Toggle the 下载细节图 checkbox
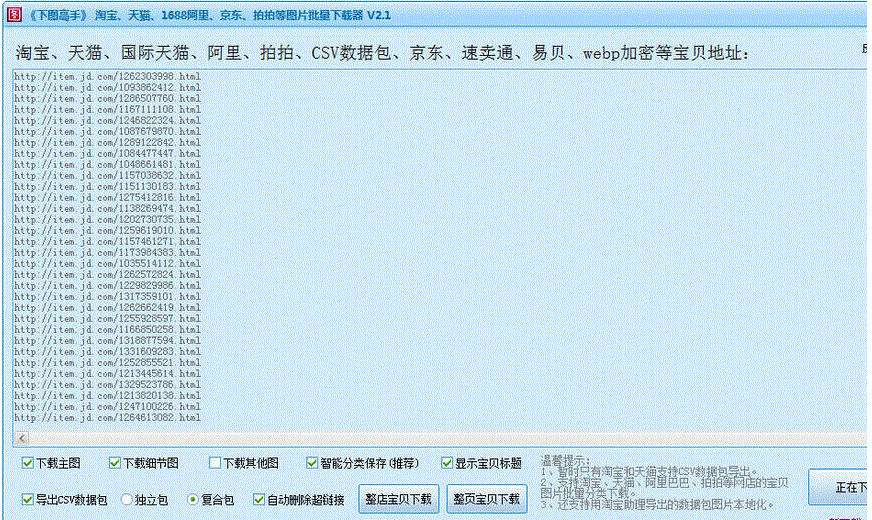Image resolution: width=872 pixels, height=520 pixels. [115, 463]
